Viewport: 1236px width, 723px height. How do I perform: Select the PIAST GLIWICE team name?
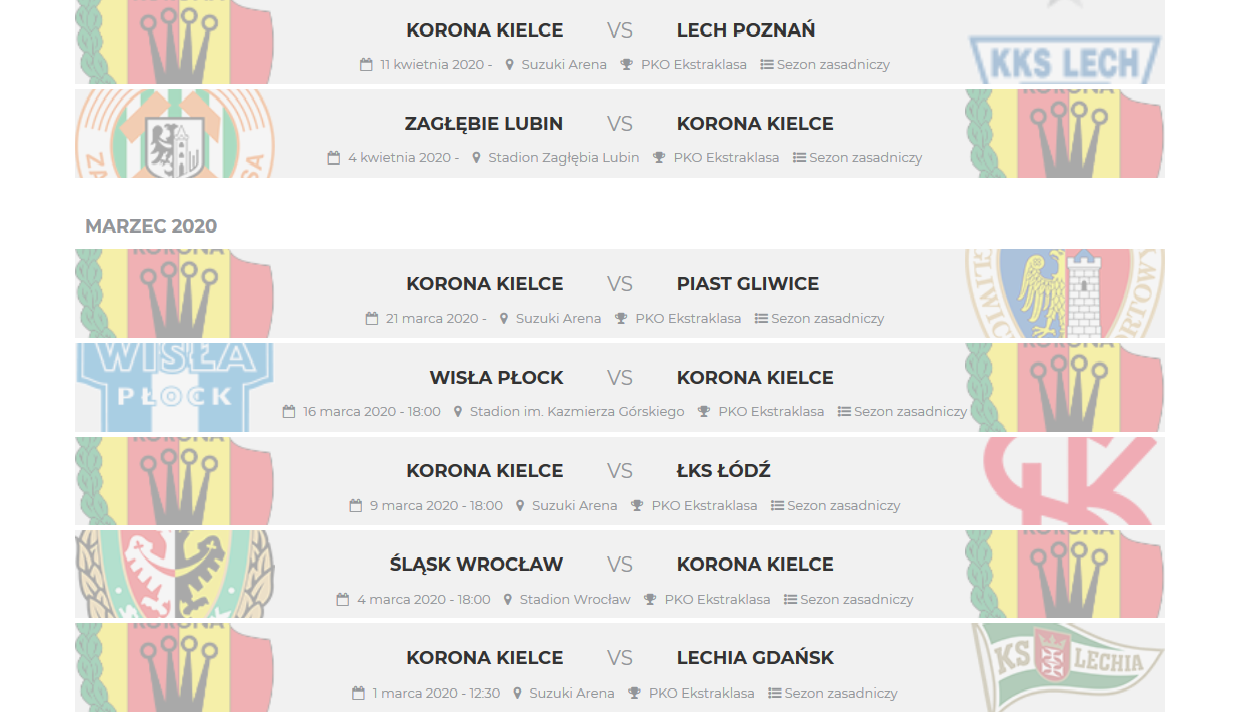(748, 284)
